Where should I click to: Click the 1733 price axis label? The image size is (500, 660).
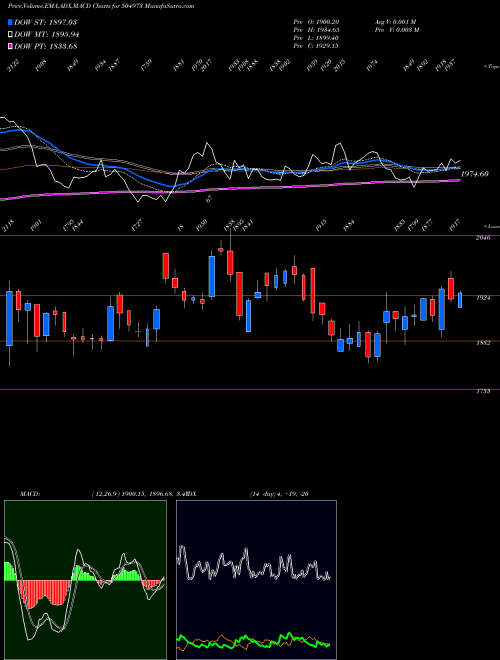coord(483,391)
